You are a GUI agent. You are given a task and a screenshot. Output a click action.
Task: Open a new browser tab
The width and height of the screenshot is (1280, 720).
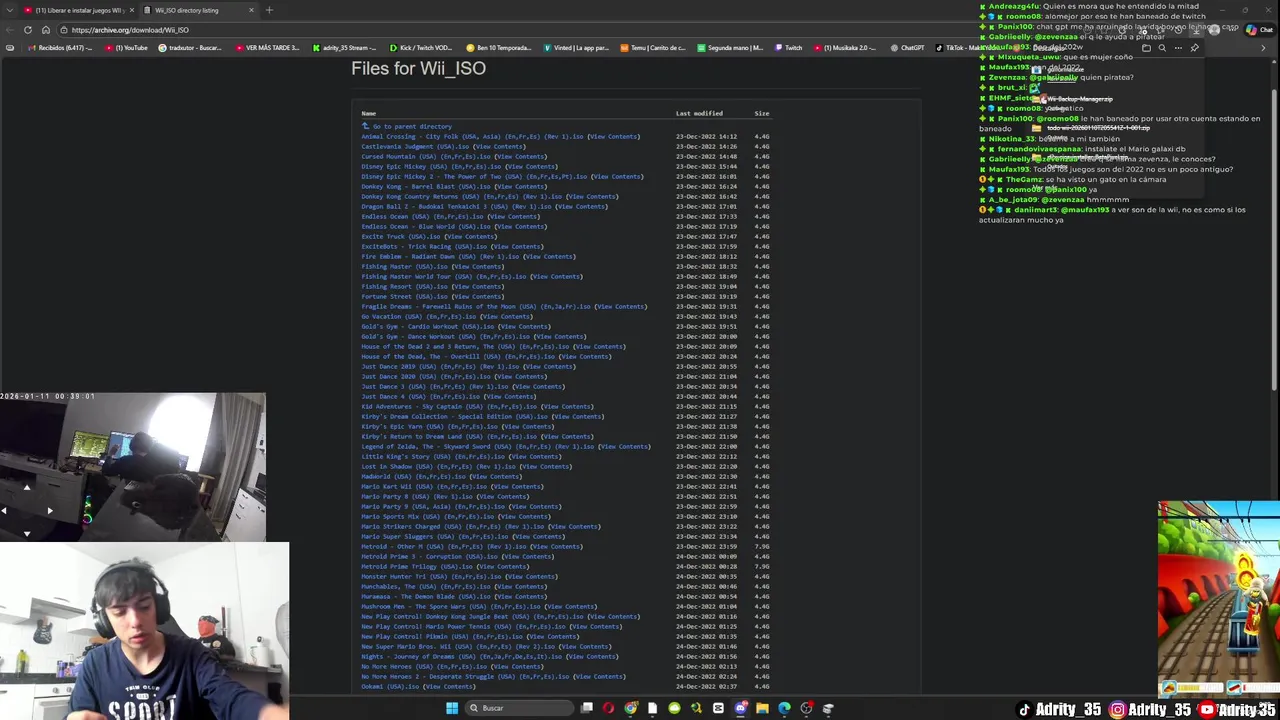point(269,10)
